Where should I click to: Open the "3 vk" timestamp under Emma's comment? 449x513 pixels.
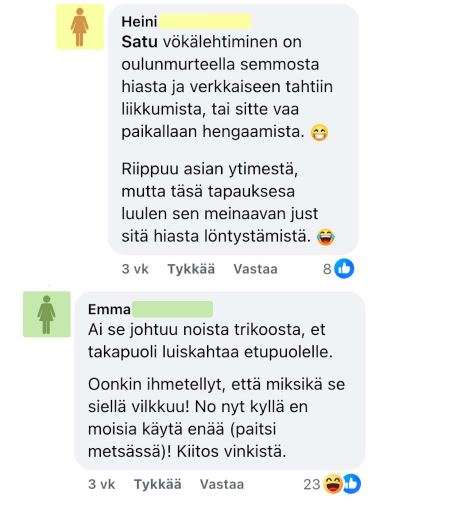[x=102, y=484]
